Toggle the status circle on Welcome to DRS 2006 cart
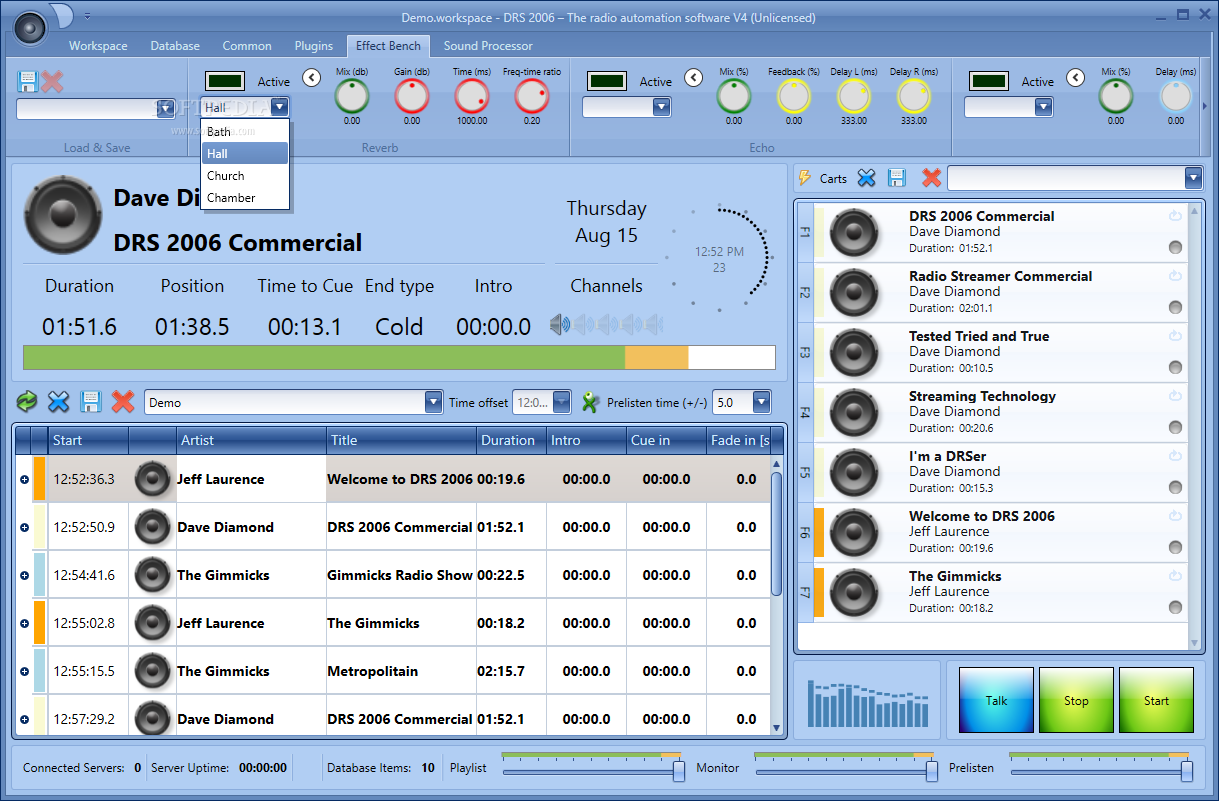The height and width of the screenshot is (801, 1219). pyautogui.click(x=1175, y=548)
